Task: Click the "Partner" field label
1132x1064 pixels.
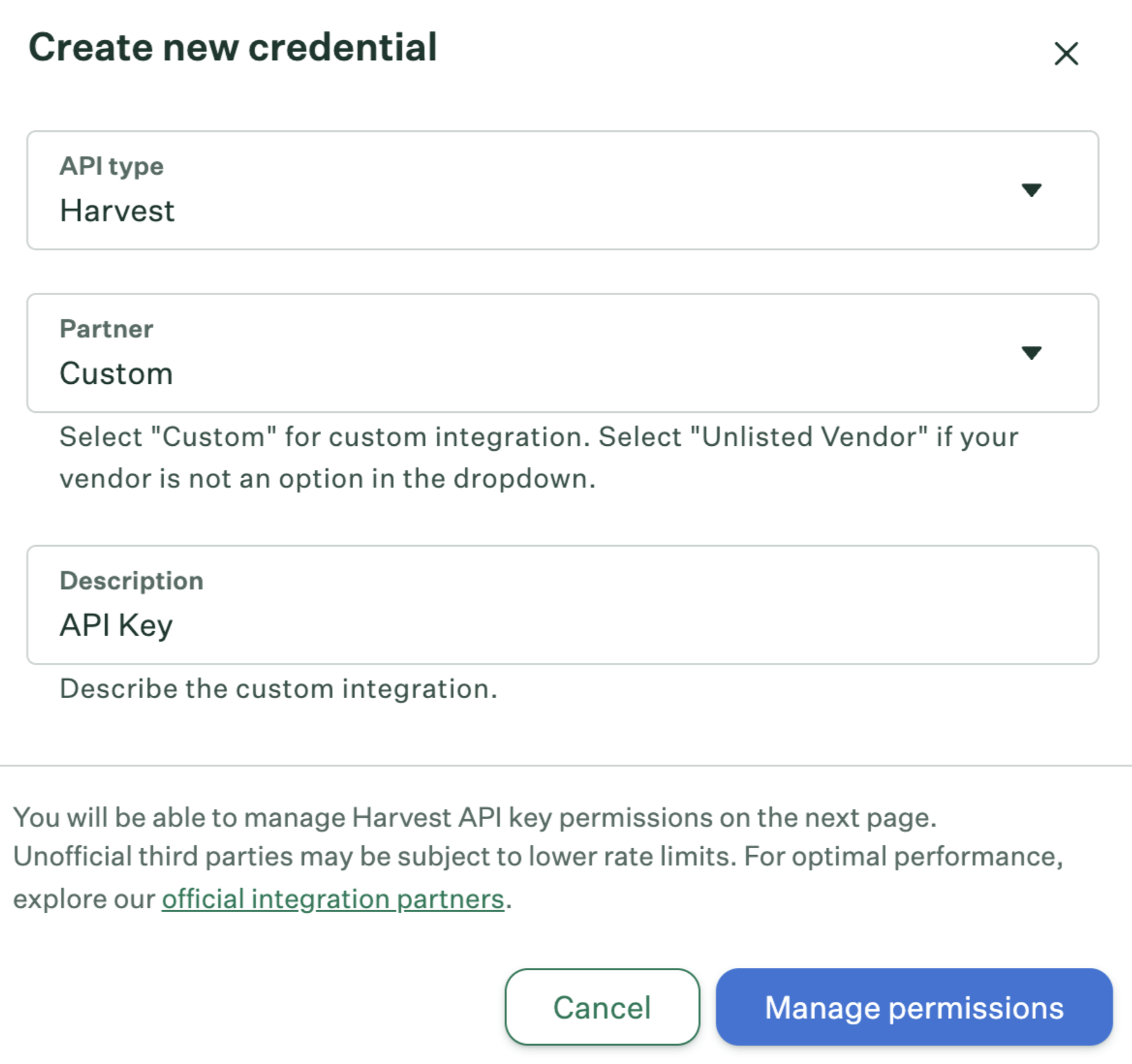Action: [106, 329]
